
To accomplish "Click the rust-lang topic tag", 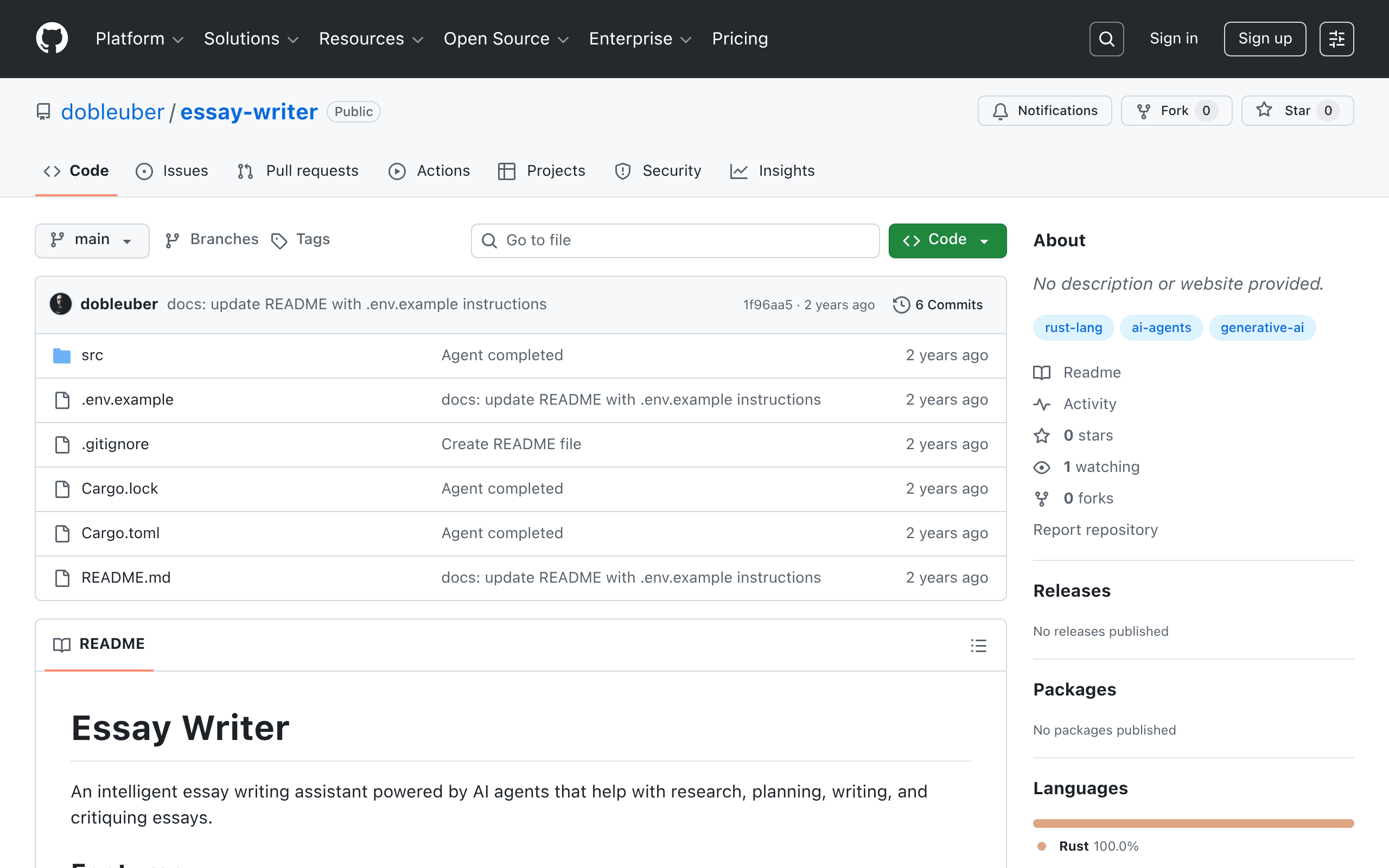I will [x=1073, y=328].
